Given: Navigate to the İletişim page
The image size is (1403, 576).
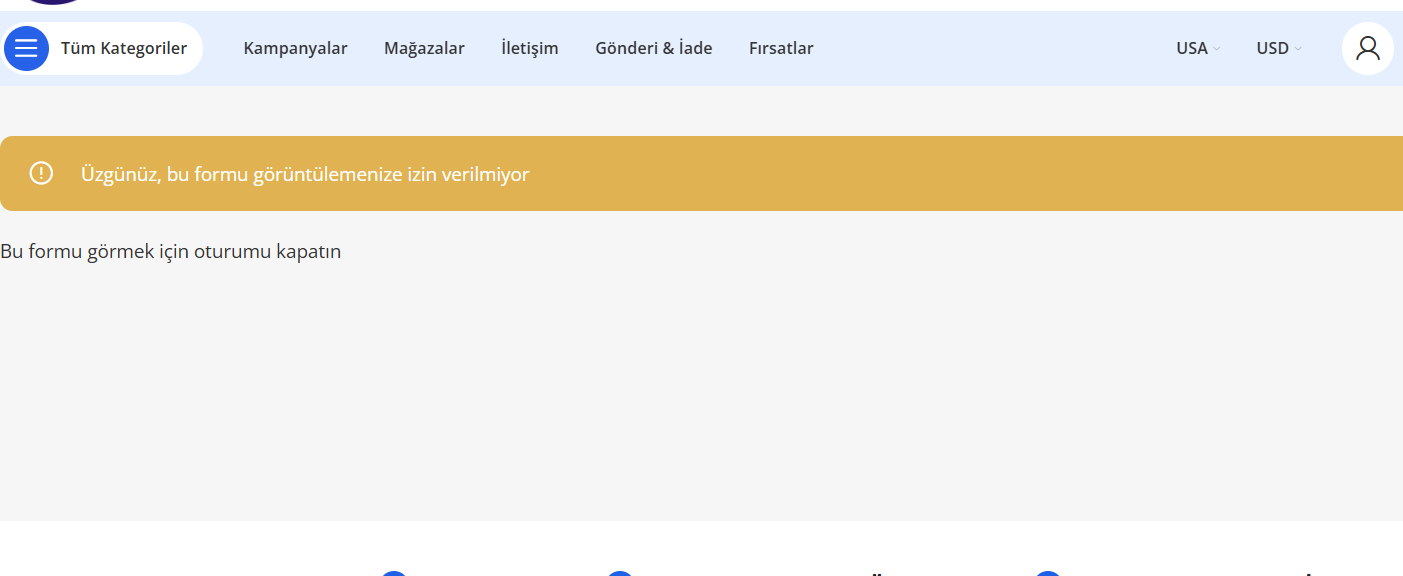Looking at the screenshot, I should [x=530, y=48].
